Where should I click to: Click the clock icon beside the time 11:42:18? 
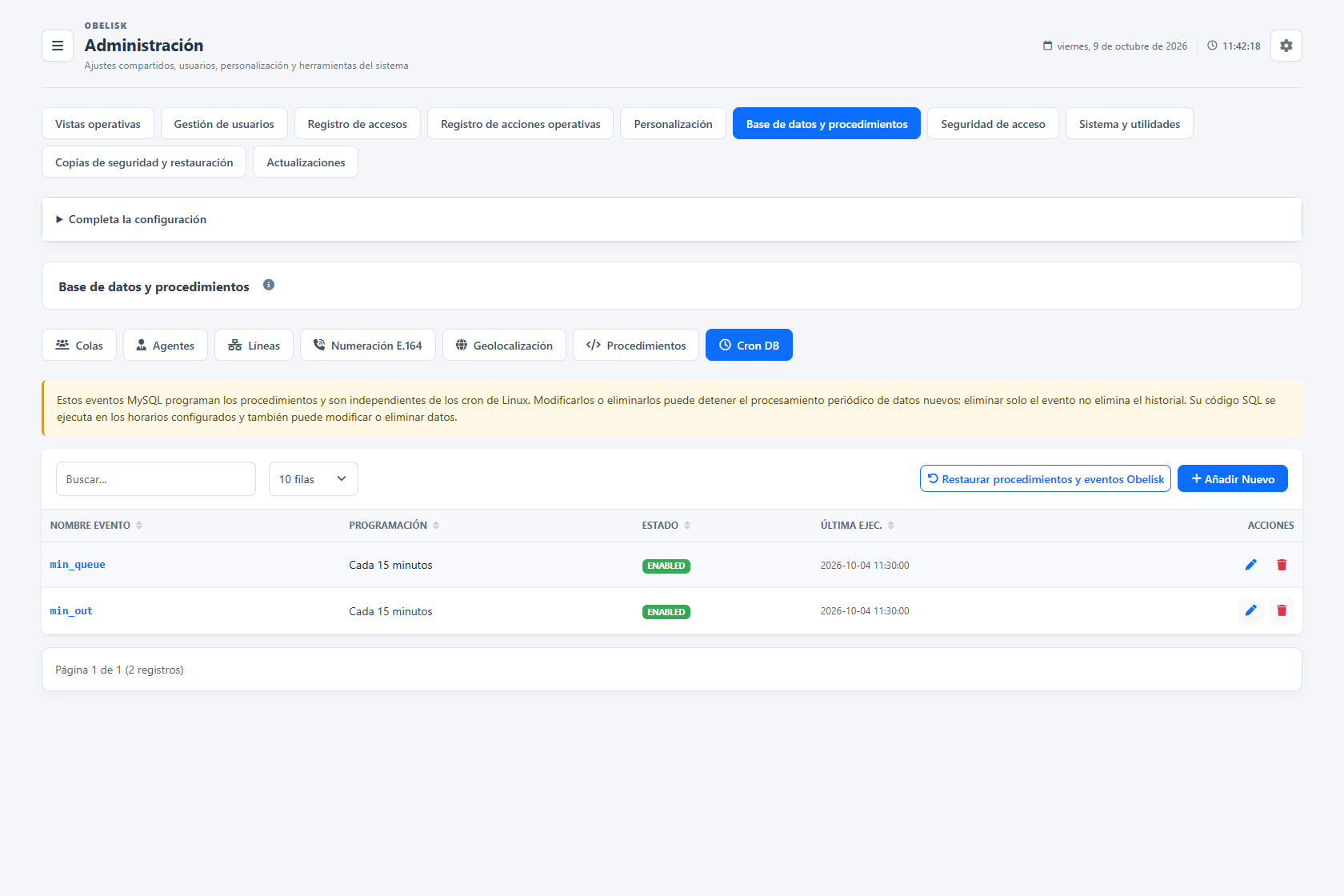[x=1212, y=46]
